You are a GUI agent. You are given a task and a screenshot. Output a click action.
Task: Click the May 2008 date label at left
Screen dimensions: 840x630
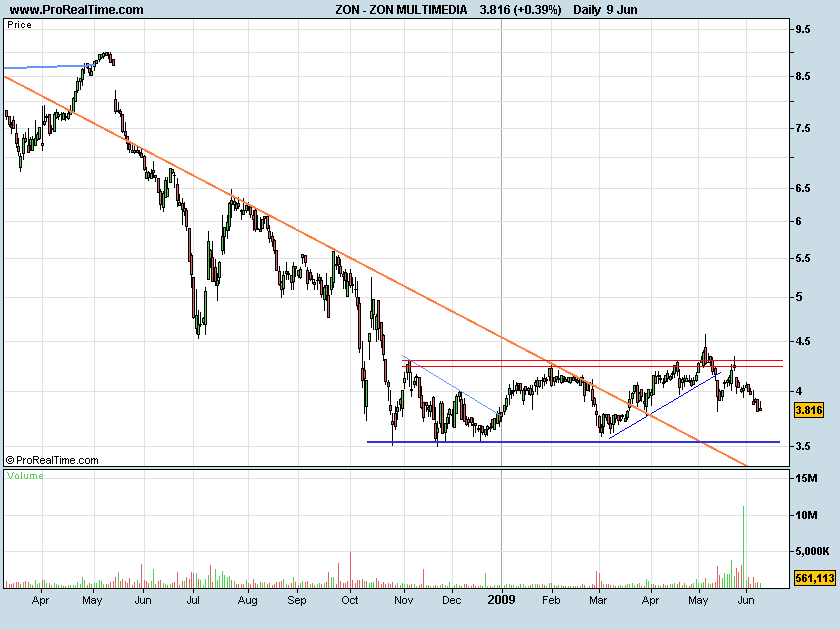point(92,601)
